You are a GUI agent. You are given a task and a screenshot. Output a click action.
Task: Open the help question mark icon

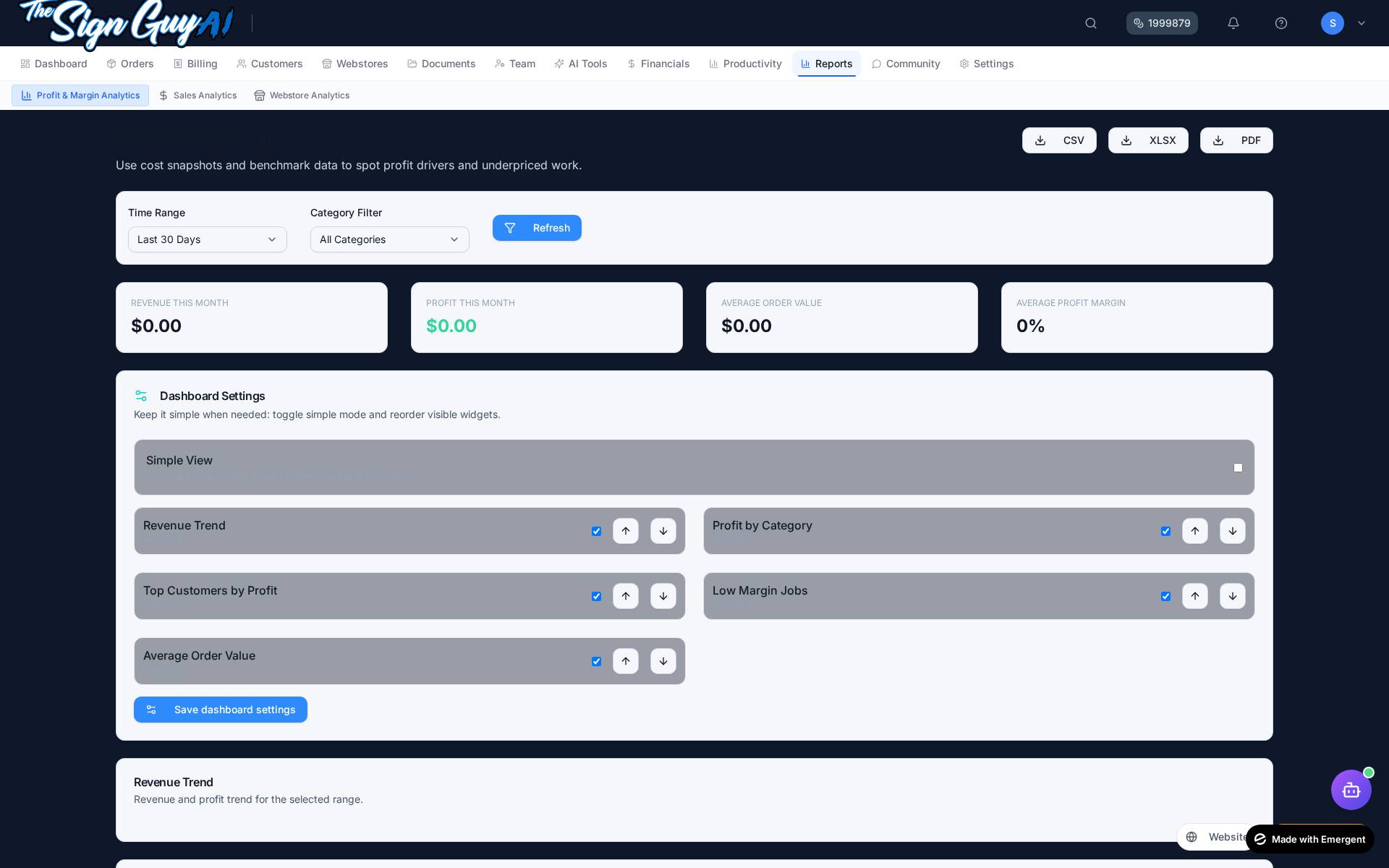coord(1281,23)
